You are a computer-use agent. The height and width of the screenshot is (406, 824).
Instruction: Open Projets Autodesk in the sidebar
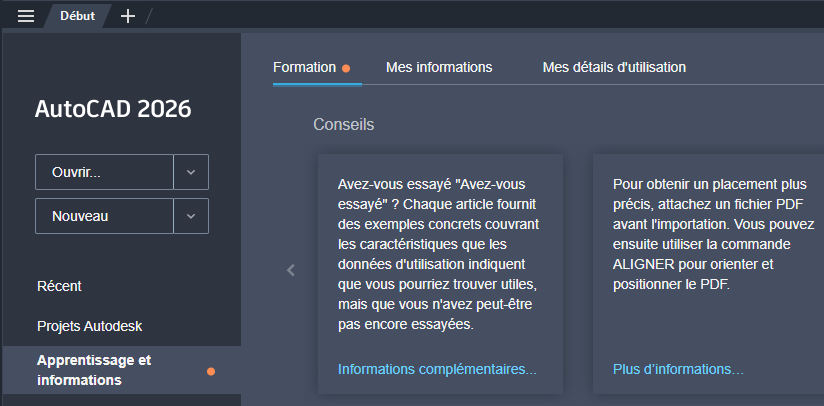pyautogui.click(x=90, y=326)
